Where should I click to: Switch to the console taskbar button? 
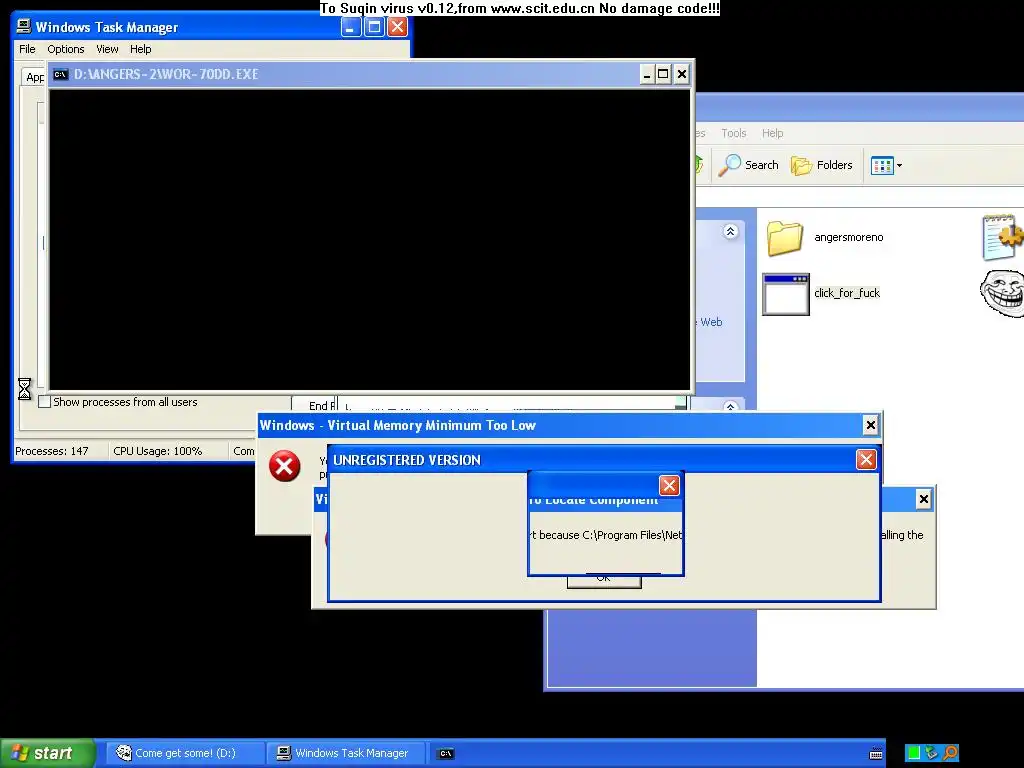(x=446, y=754)
